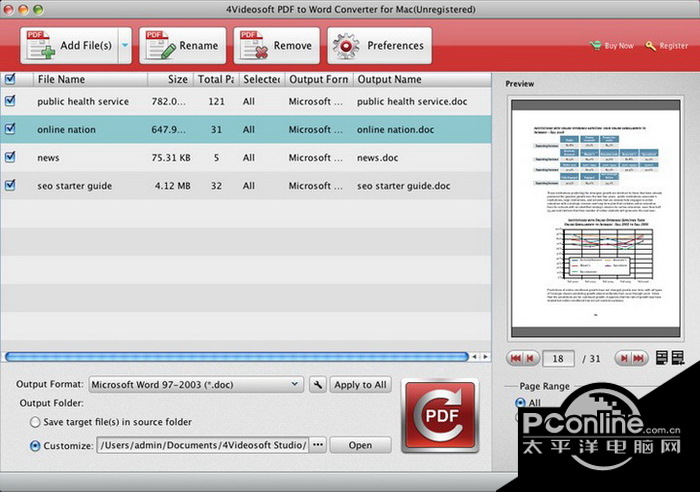Click the second page-layout icon with arrow

(678, 358)
